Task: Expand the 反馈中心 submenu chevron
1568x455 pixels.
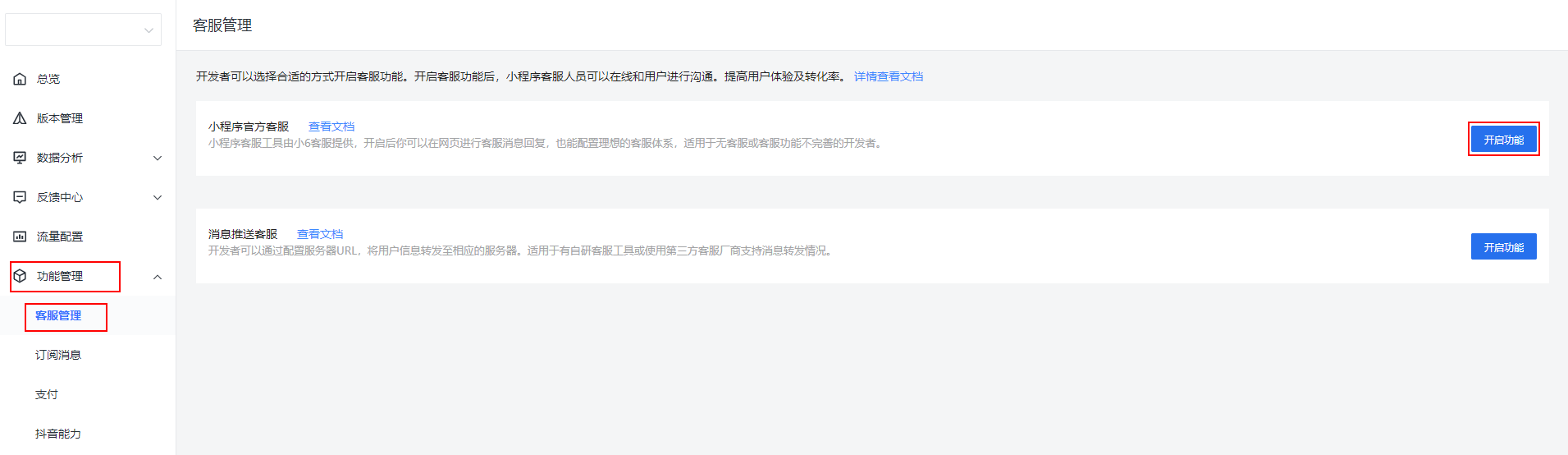Action: (158, 197)
